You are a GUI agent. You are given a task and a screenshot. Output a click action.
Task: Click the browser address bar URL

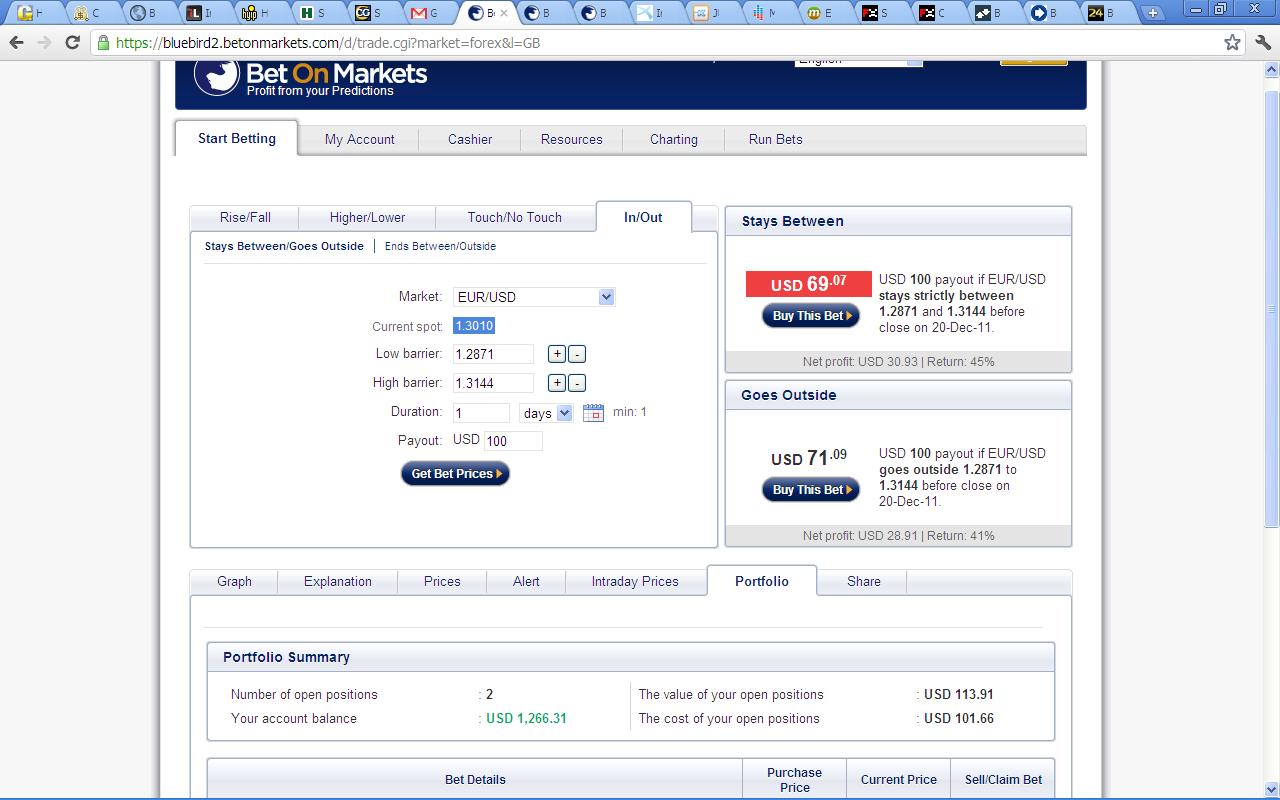328,43
